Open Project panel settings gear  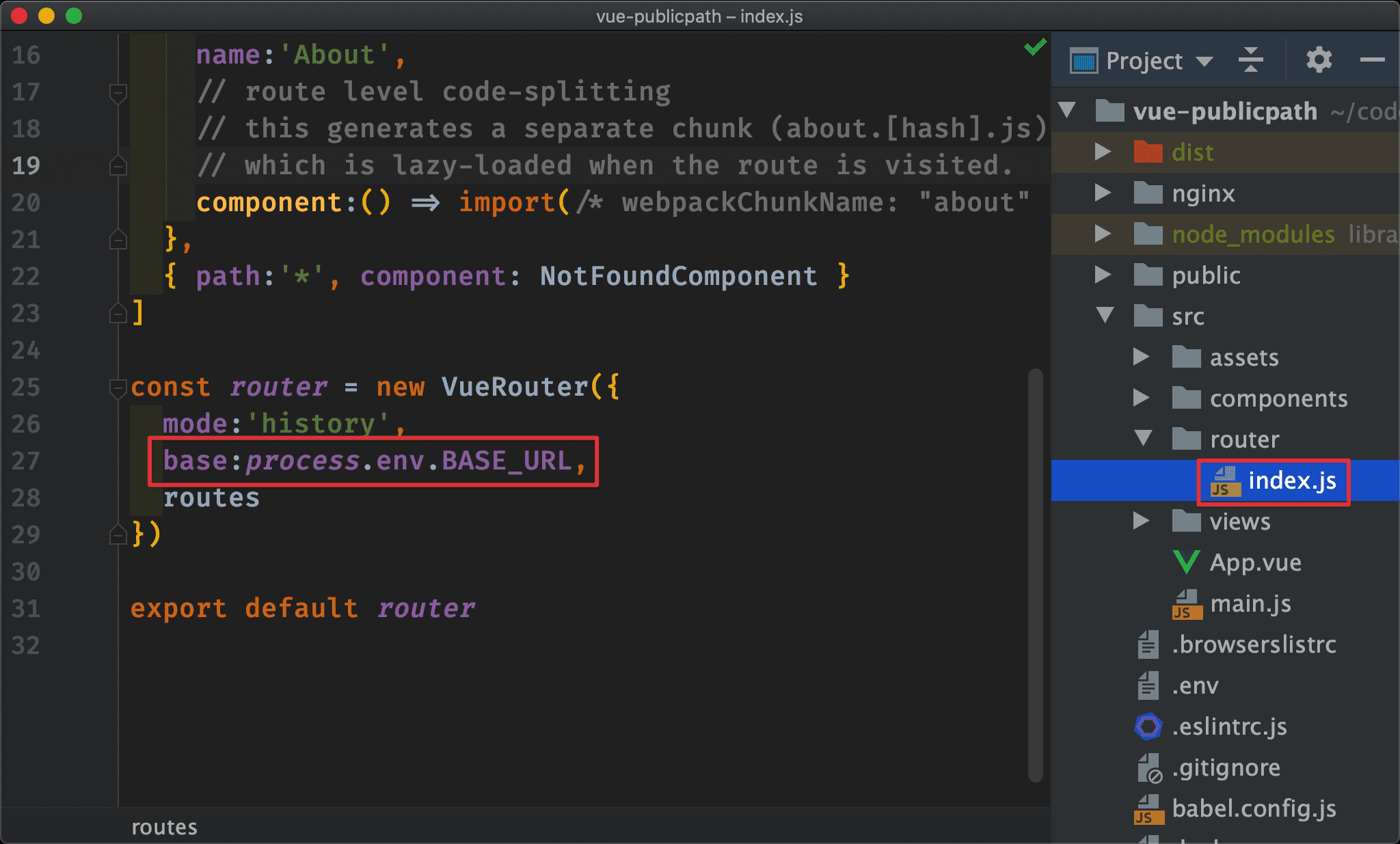[1319, 60]
